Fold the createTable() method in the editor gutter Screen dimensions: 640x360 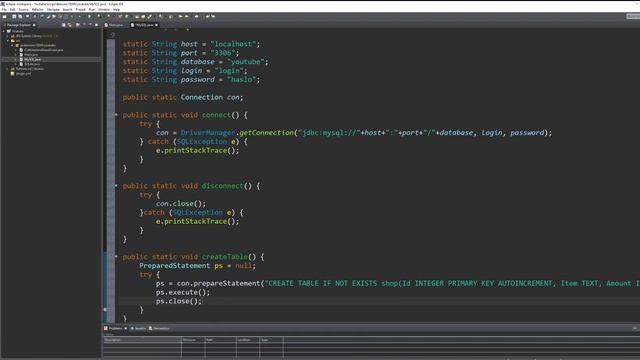point(116,256)
